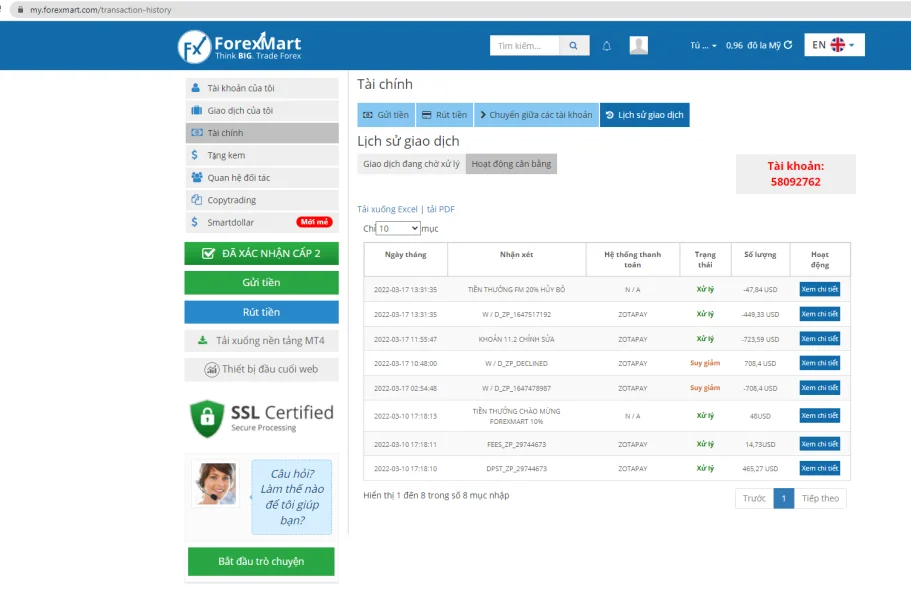View details of W/D_ZP_1647478987 row

pos(820,387)
